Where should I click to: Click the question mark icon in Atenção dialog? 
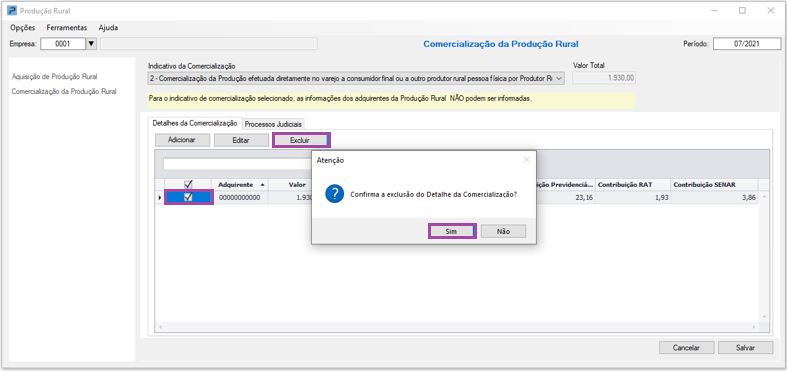point(334,194)
